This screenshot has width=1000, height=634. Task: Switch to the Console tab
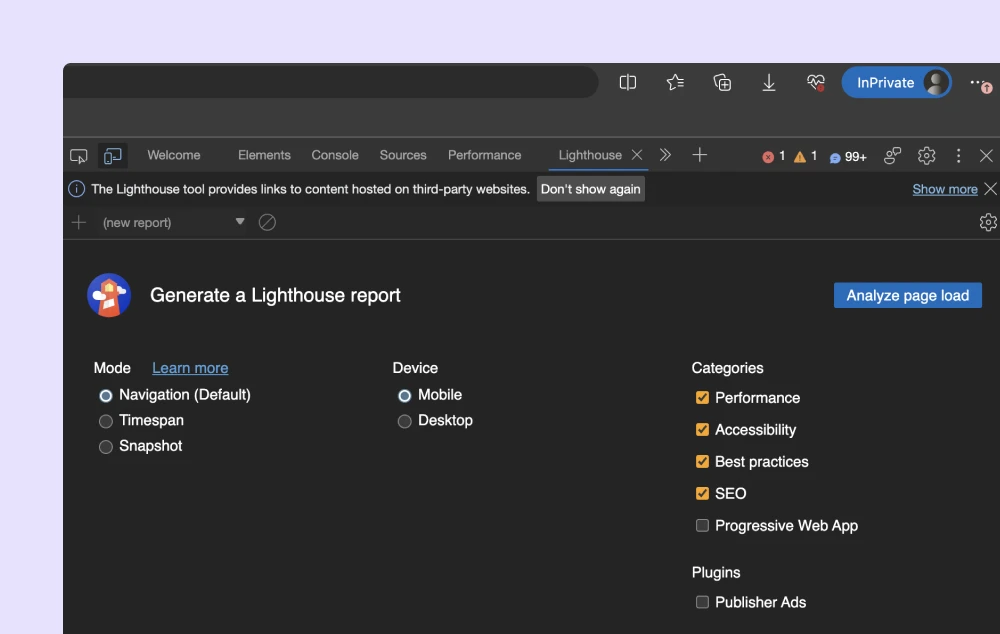[335, 155]
